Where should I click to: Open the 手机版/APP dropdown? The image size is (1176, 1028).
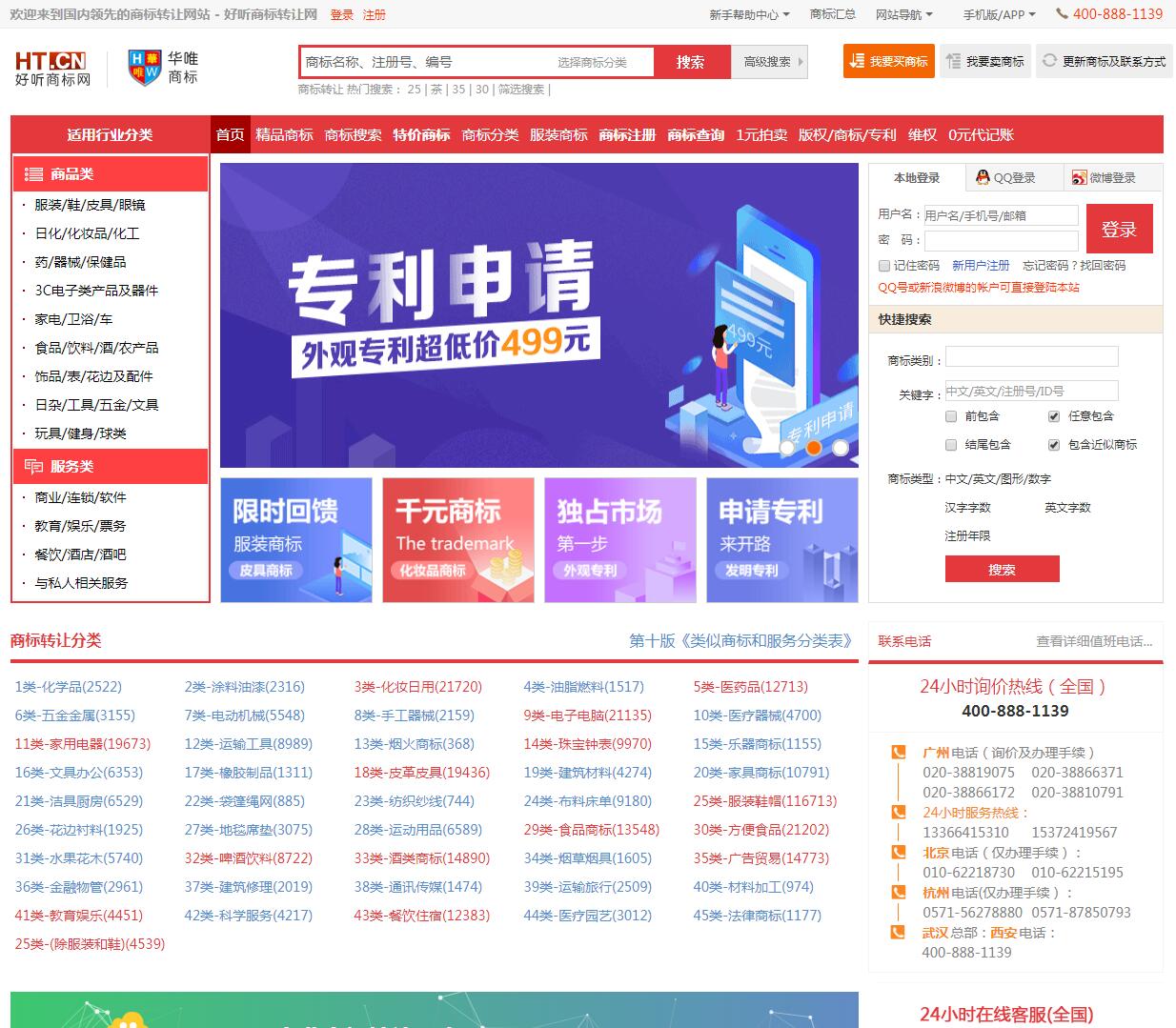pyautogui.click(x=1000, y=14)
